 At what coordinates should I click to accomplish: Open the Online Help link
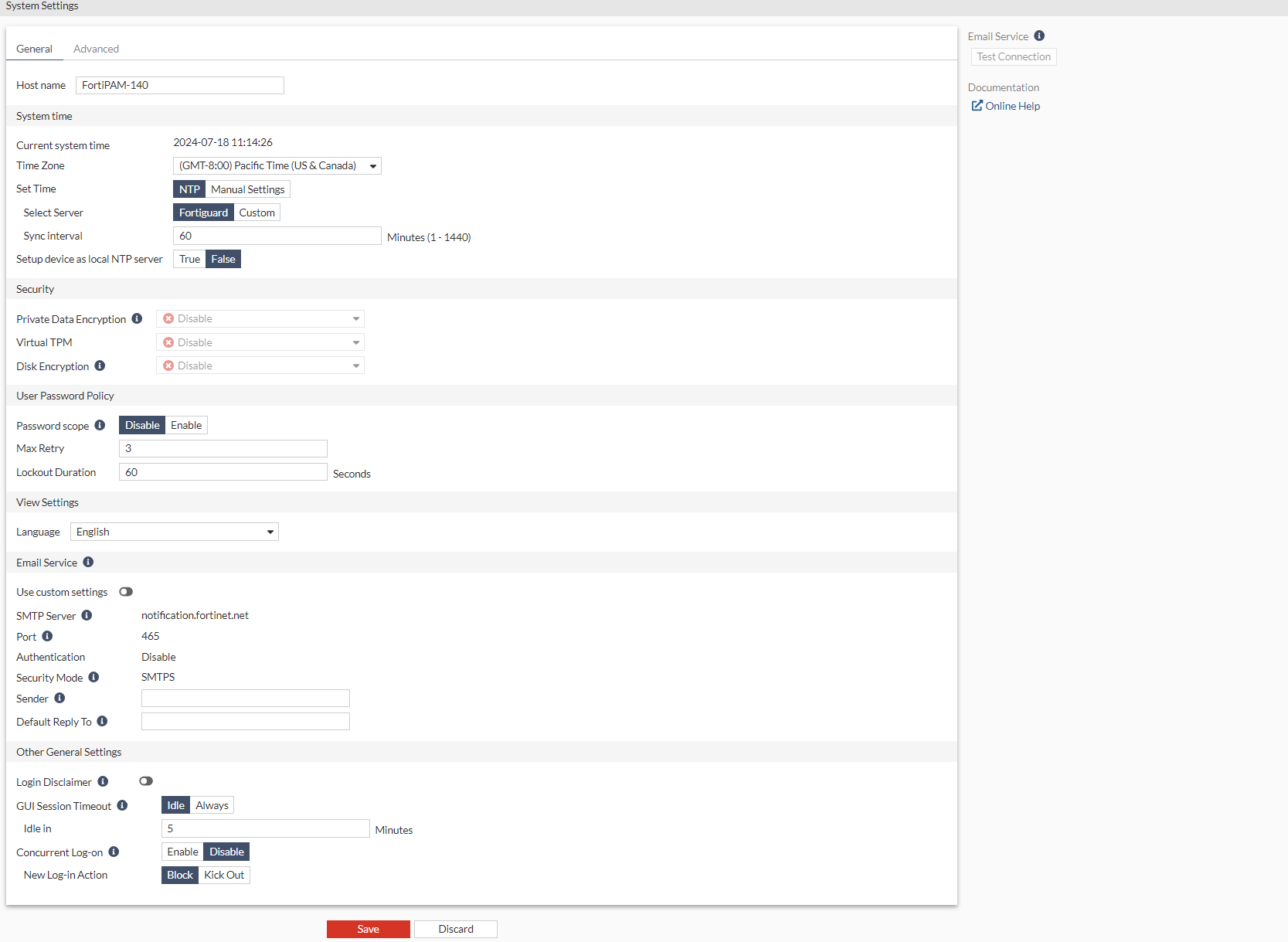(1011, 106)
